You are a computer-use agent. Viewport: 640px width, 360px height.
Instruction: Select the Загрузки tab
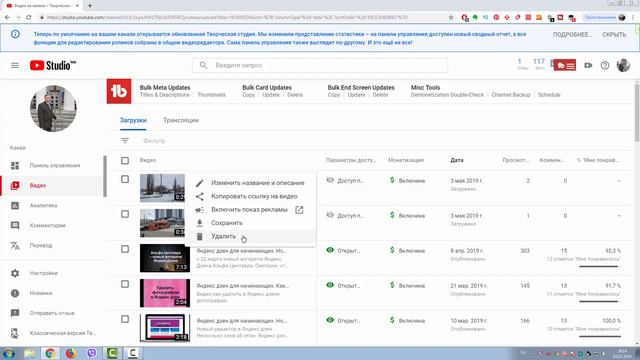(133, 120)
